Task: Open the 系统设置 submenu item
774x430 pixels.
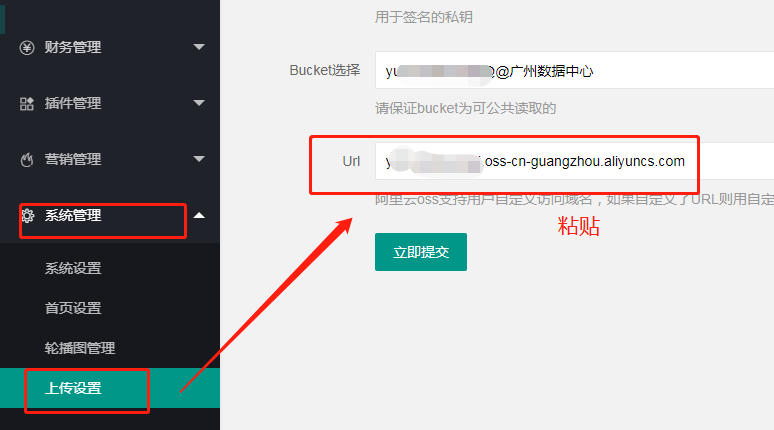Action: 73,268
